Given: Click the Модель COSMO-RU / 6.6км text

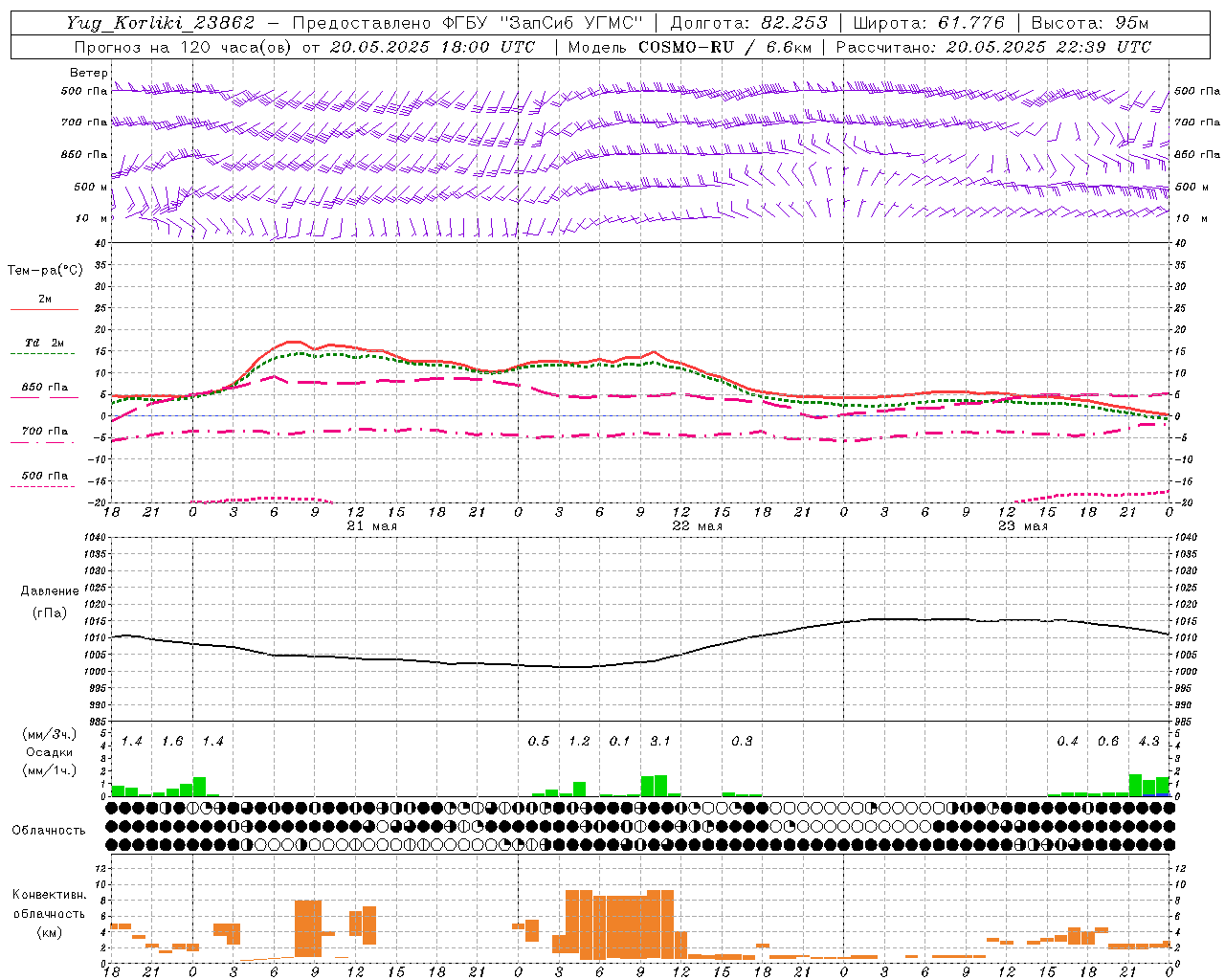Looking at the screenshot, I should click(x=690, y=47).
